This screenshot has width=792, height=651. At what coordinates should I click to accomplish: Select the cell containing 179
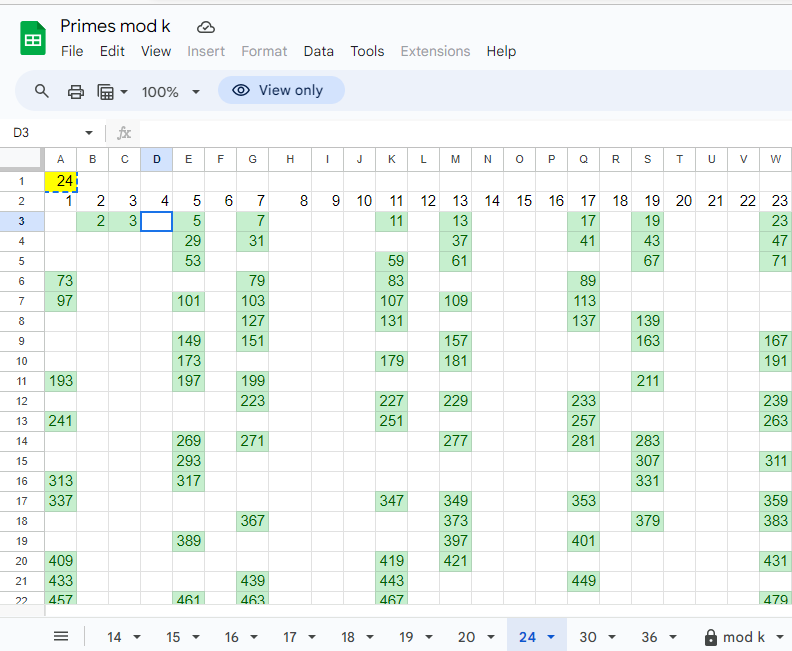[x=391, y=361]
